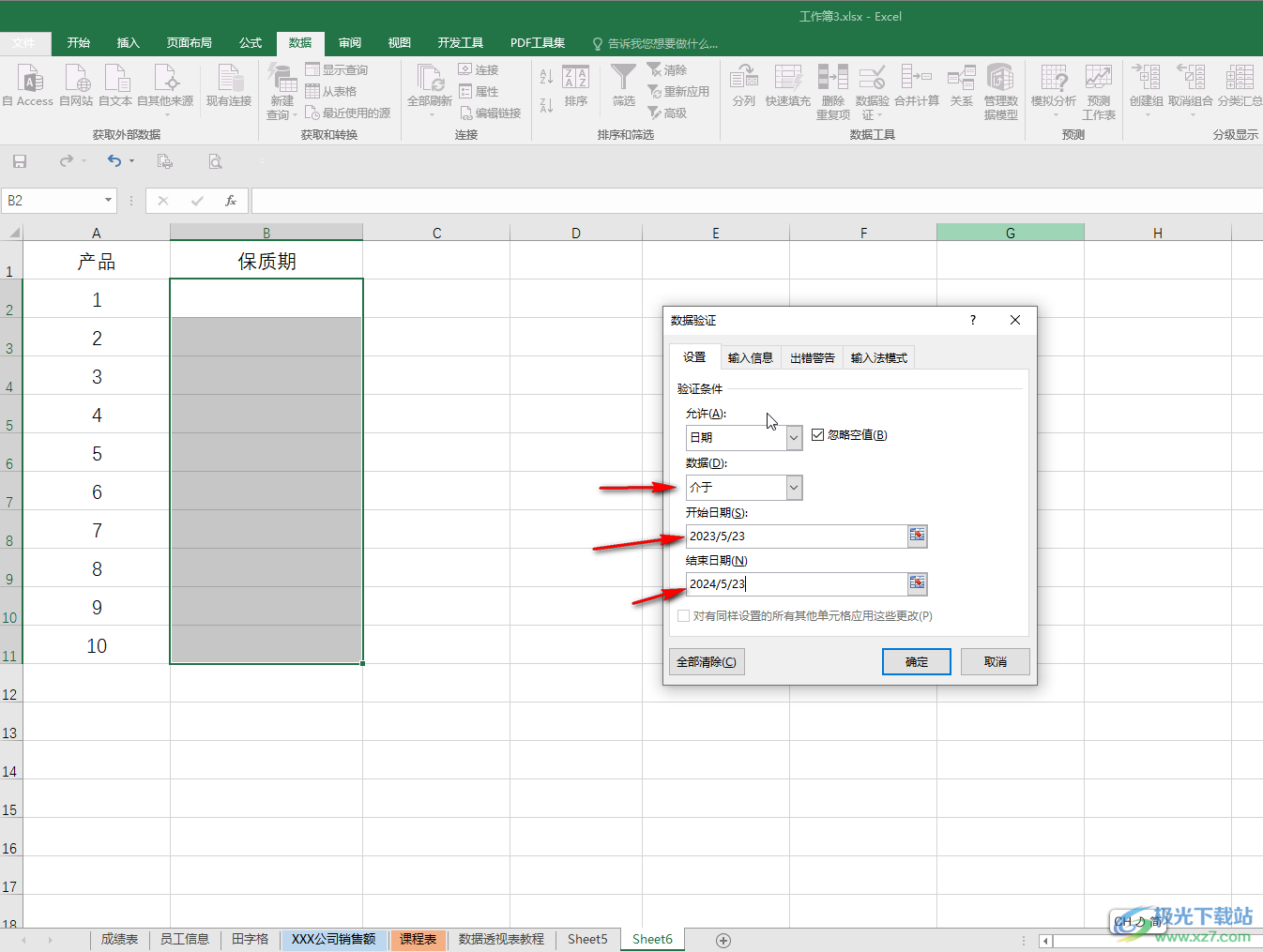Screen dimensions: 1263x952
Task: Switch to the error alert tab
Action: coord(813,357)
